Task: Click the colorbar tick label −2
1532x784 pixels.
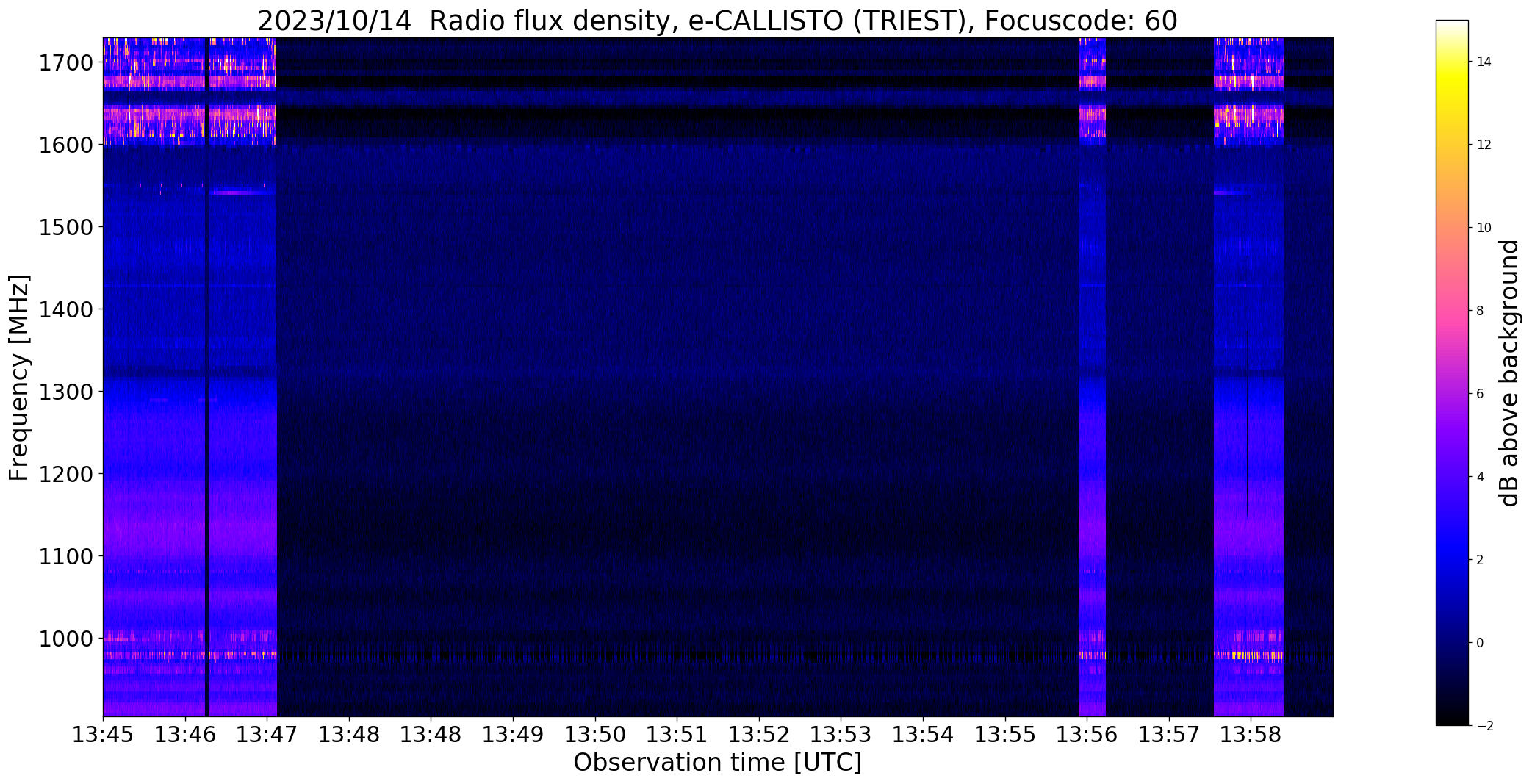Action: (x=1484, y=726)
